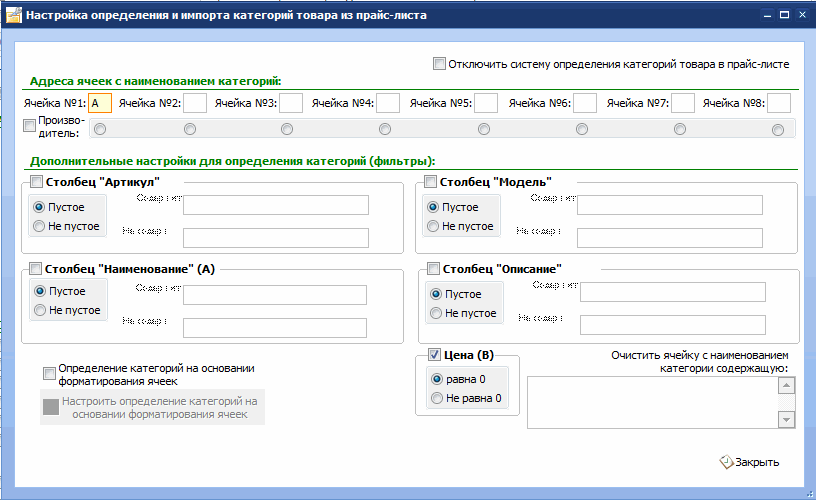This screenshot has height=500, width=816.
Task: Click text area scrollbar up arrow
Action: tap(786, 386)
